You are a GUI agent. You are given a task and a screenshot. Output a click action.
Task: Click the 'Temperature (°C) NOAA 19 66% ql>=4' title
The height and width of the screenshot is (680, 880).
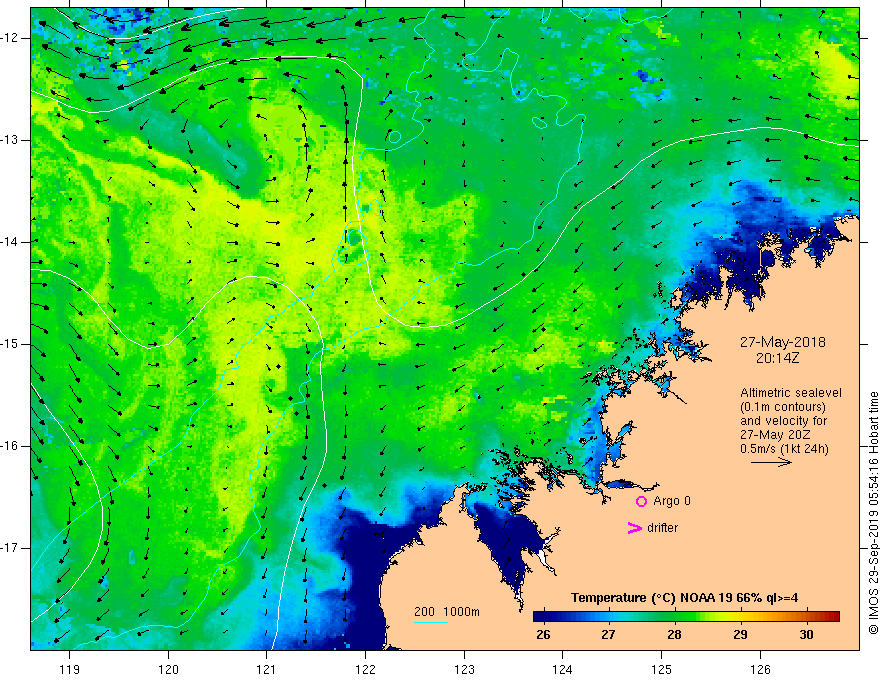tap(684, 598)
